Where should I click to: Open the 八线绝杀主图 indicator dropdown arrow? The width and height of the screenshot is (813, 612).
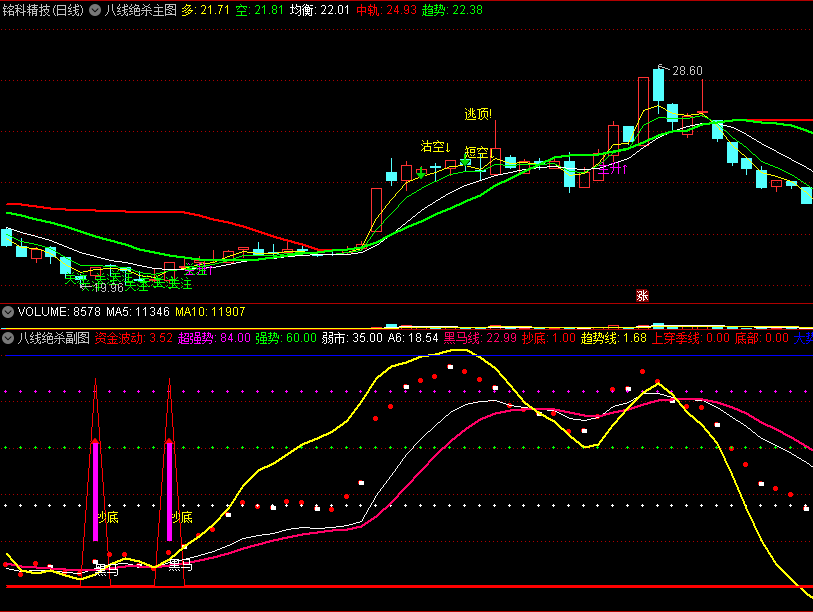(95, 10)
